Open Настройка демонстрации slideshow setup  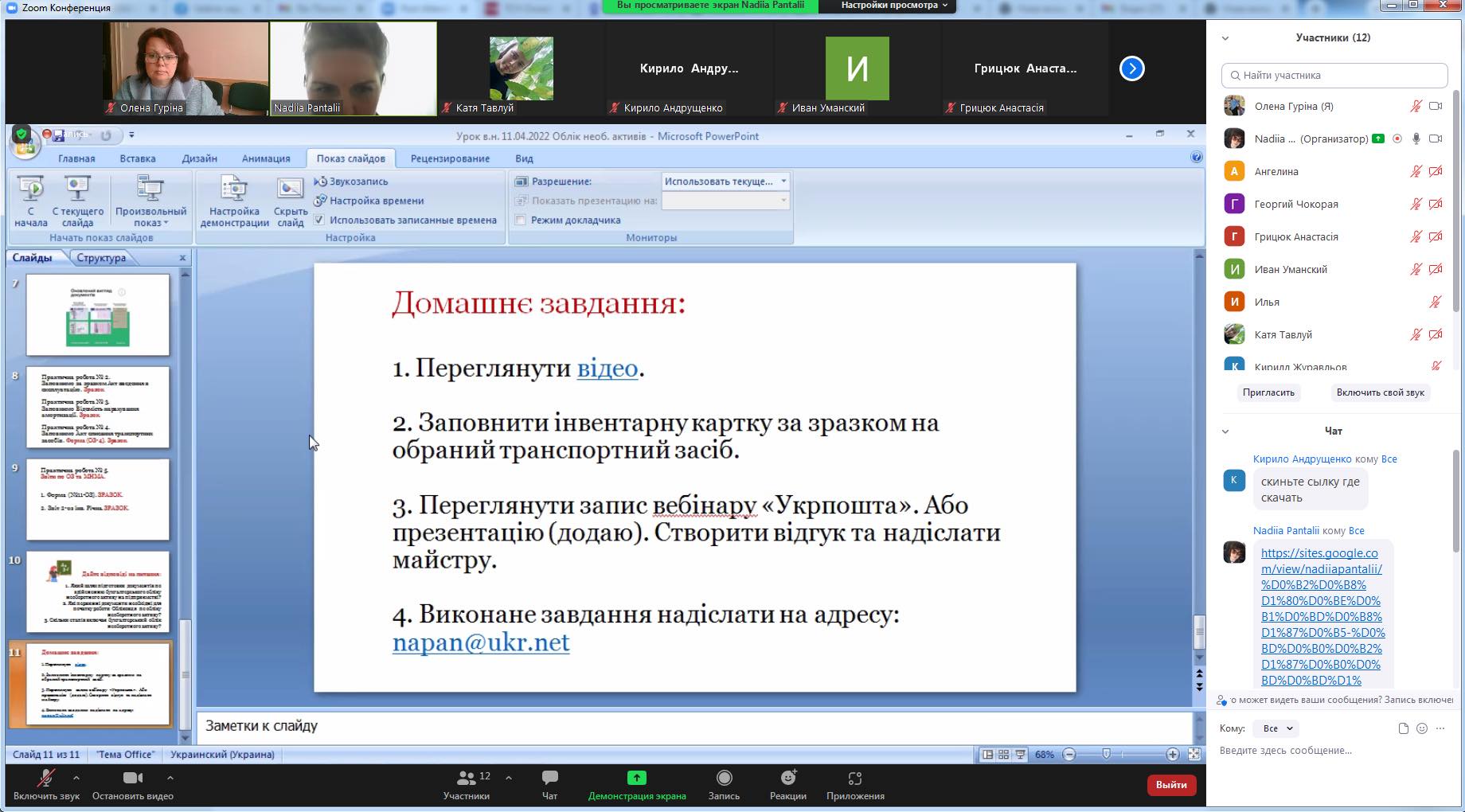tap(234, 201)
